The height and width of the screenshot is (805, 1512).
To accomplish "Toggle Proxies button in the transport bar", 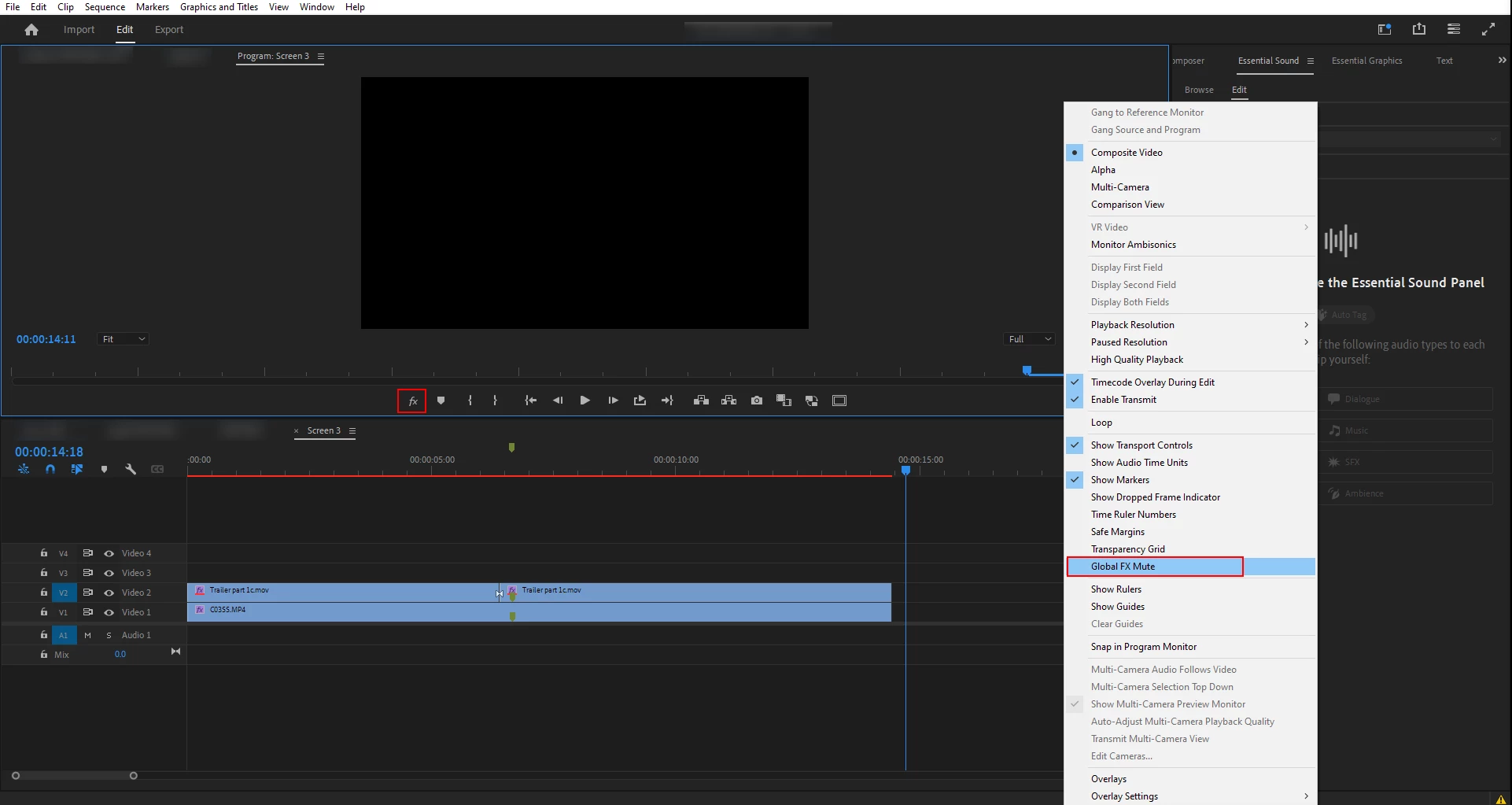I will click(812, 401).
